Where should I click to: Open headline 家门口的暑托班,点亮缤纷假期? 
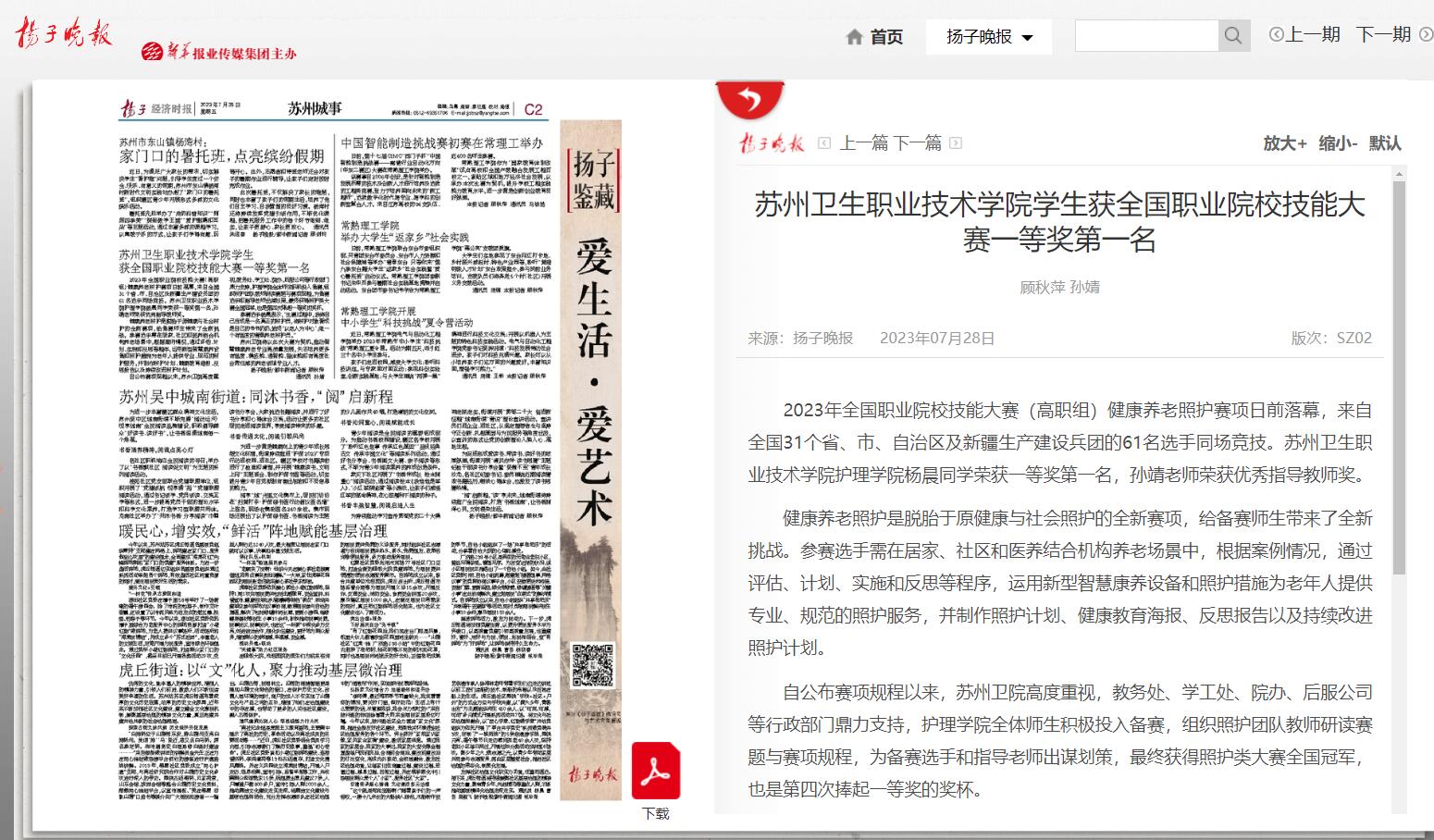pos(223,155)
